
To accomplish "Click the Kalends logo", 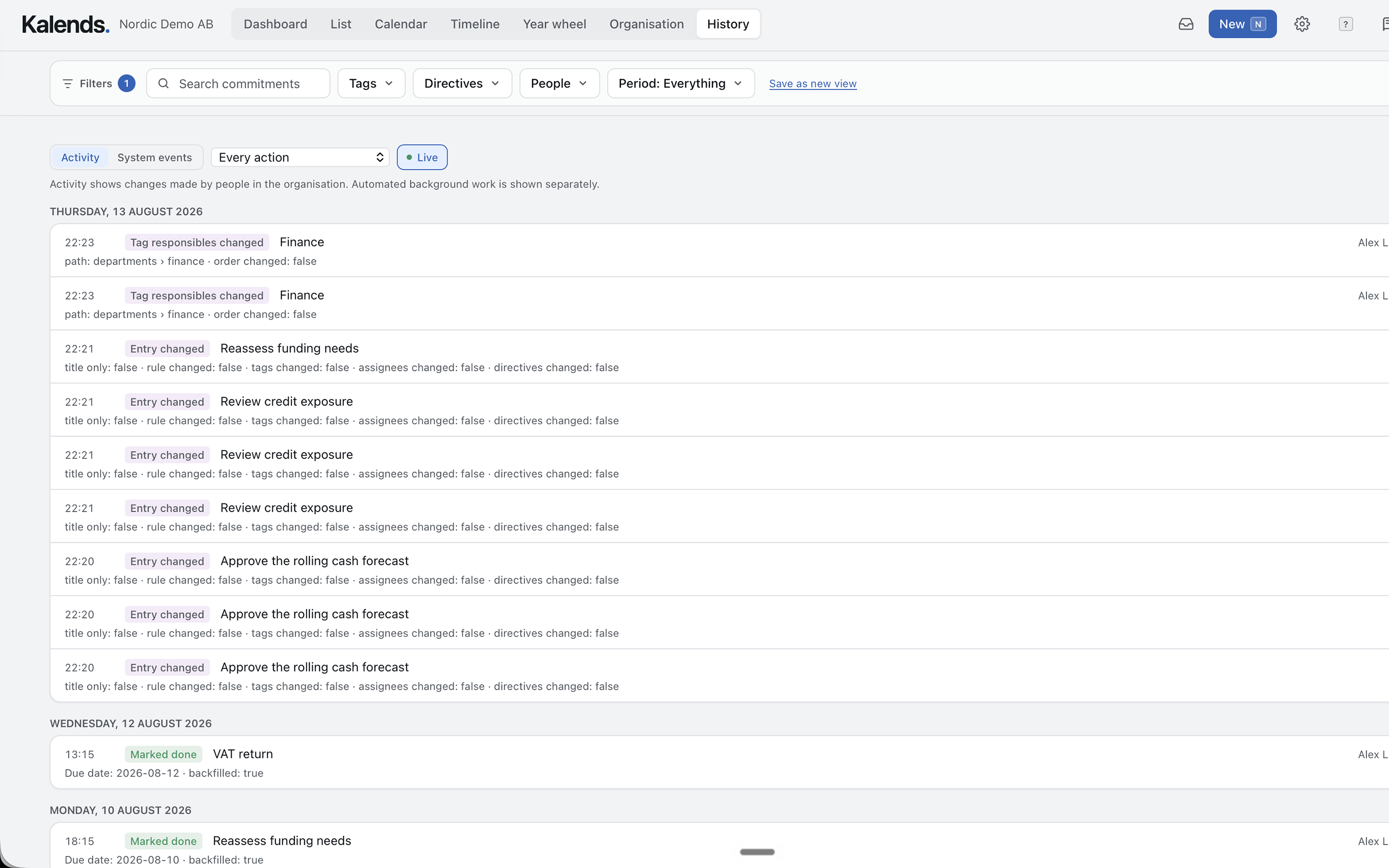I will [66, 24].
